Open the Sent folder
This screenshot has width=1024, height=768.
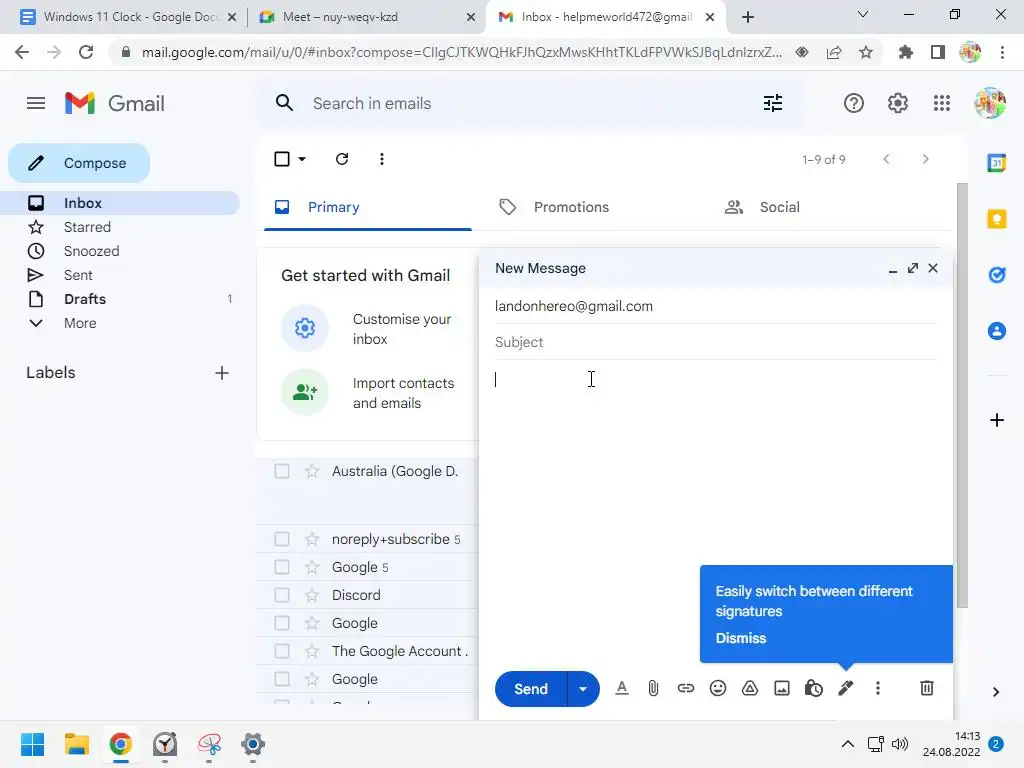[78, 276]
